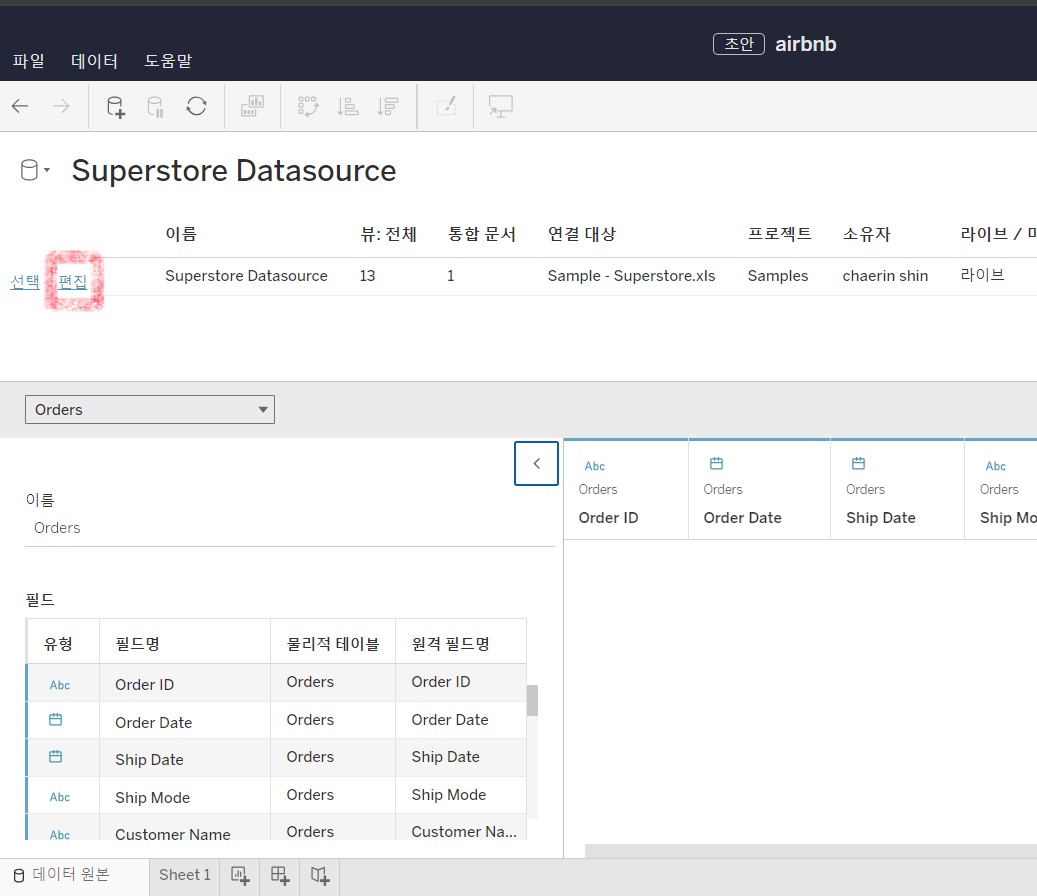
Task: Click the Abc type icon for Ship Mode row
Action: point(60,797)
